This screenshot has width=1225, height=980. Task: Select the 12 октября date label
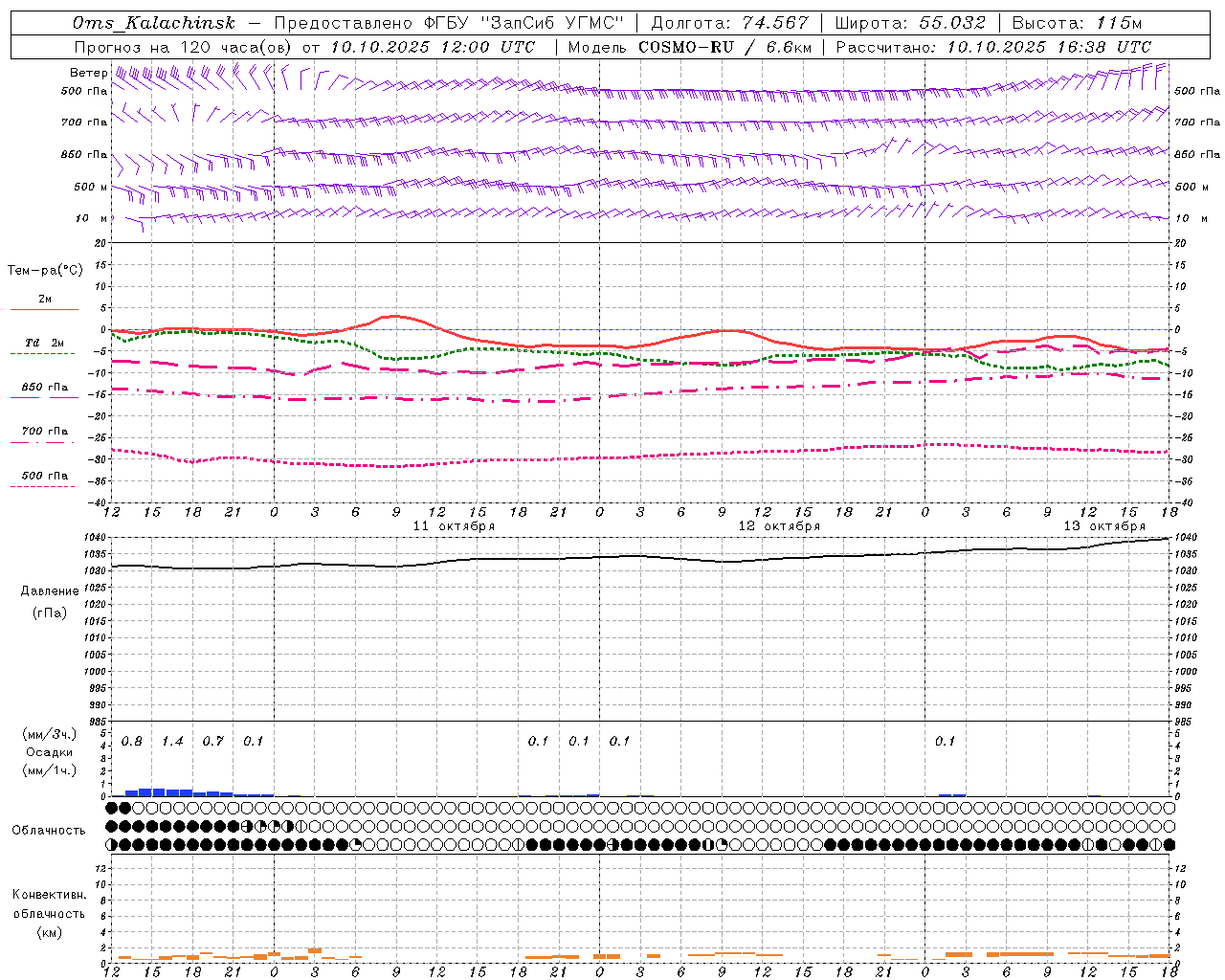(779, 526)
